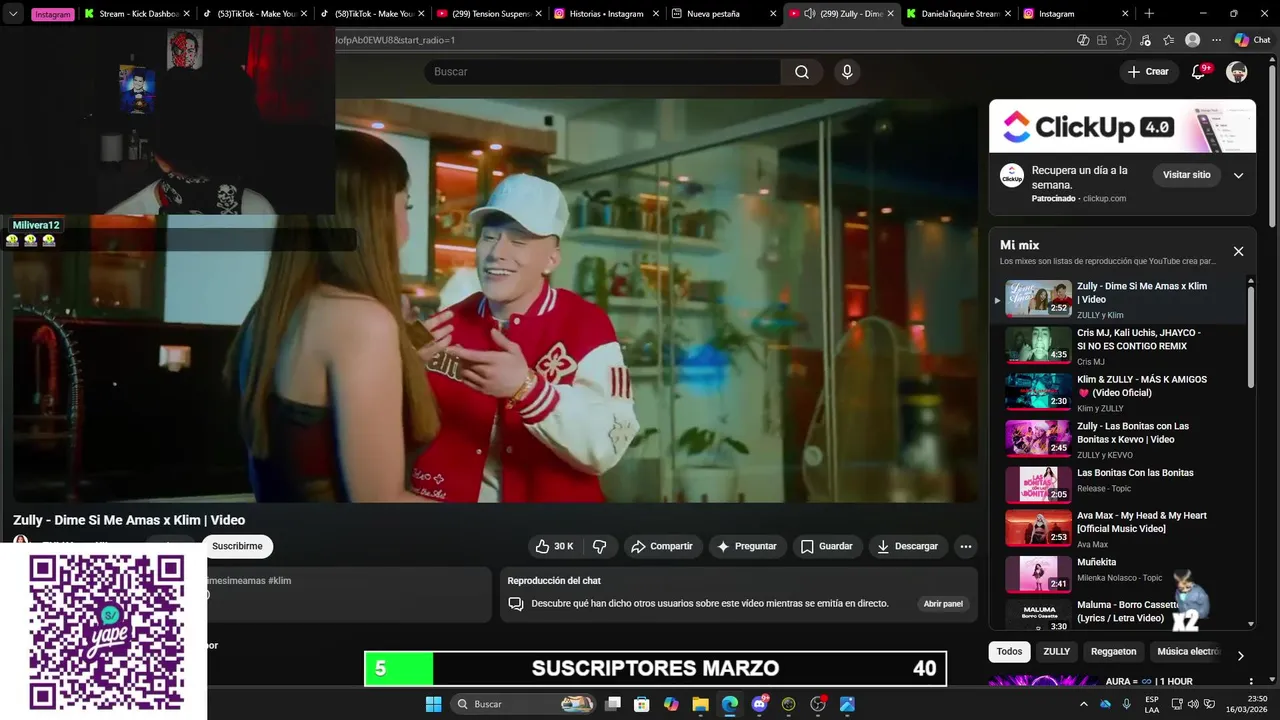Switch to DanielaTaquire Stream tab
Screen dimensions: 1280x720
pyautogui.click(x=958, y=14)
